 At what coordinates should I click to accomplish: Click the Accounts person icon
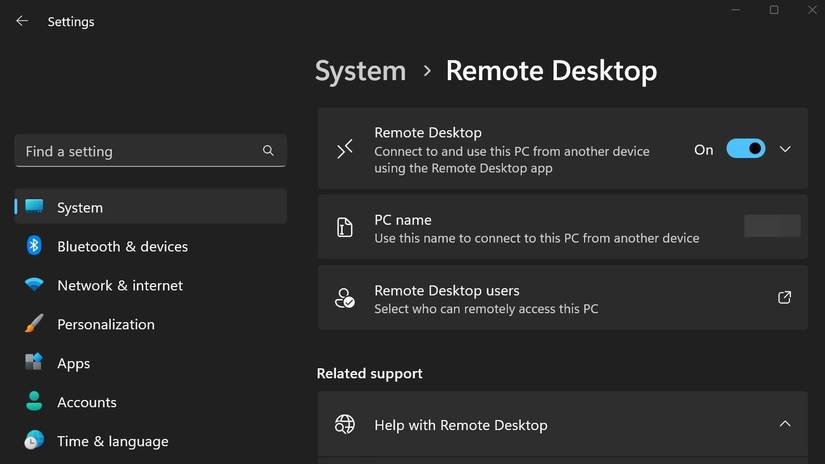(x=34, y=402)
